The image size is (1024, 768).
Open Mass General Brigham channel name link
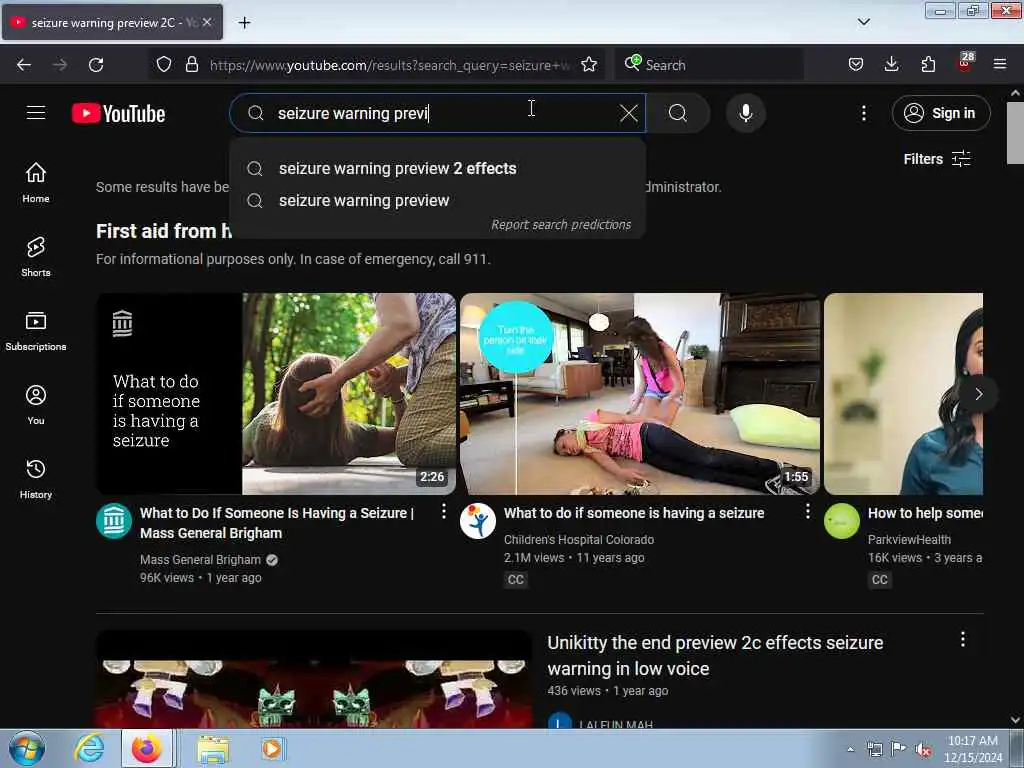tap(200, 560)
